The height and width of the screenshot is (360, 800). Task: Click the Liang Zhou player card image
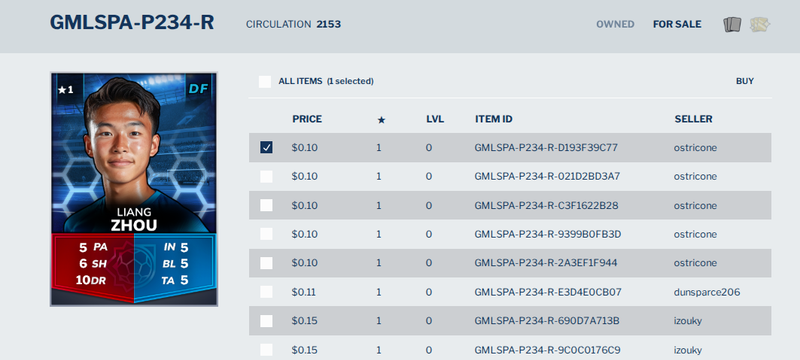134,189
